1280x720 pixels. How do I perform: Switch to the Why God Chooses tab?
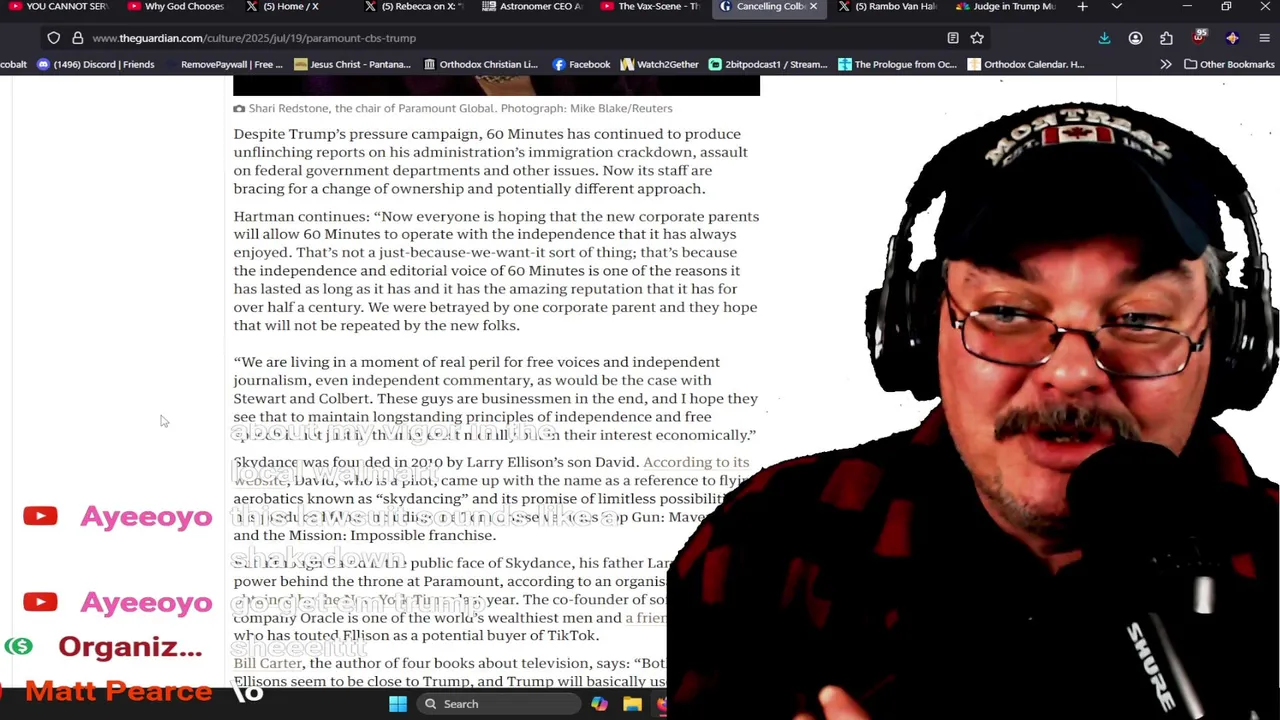176,7
